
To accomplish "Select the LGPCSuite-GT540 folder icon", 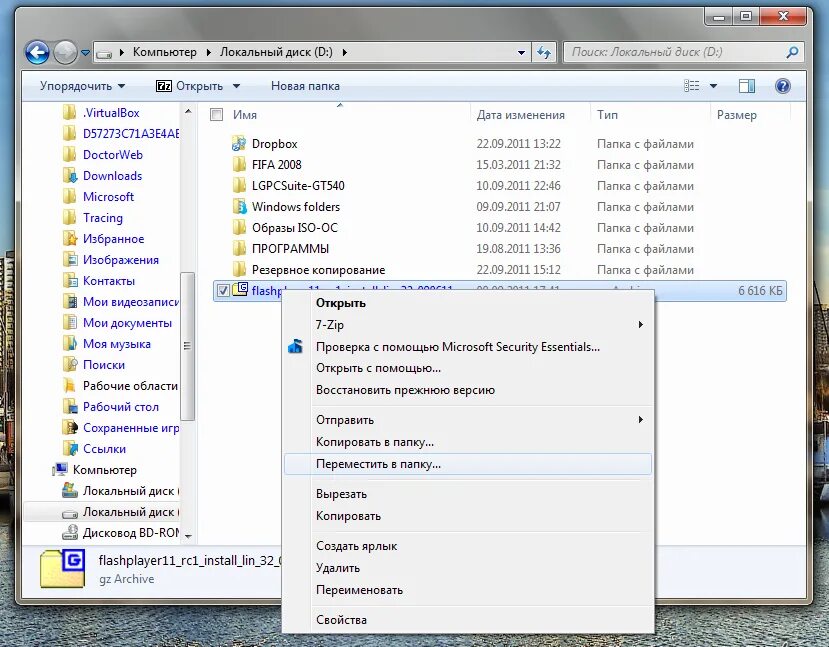I will pyautogui.click(x=239, y=186).
